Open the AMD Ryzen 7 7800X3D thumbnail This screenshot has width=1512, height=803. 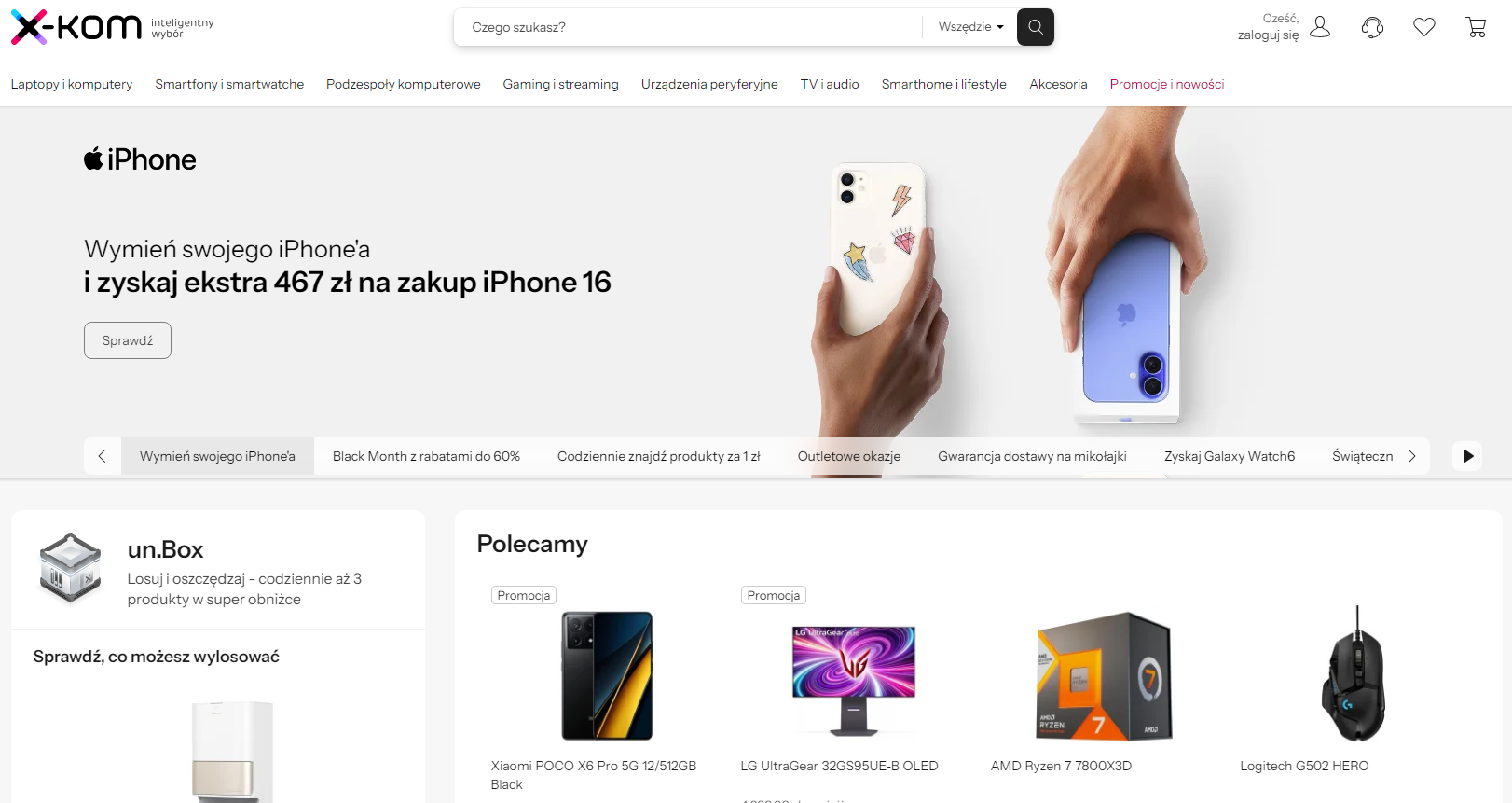pos(1105,675)
